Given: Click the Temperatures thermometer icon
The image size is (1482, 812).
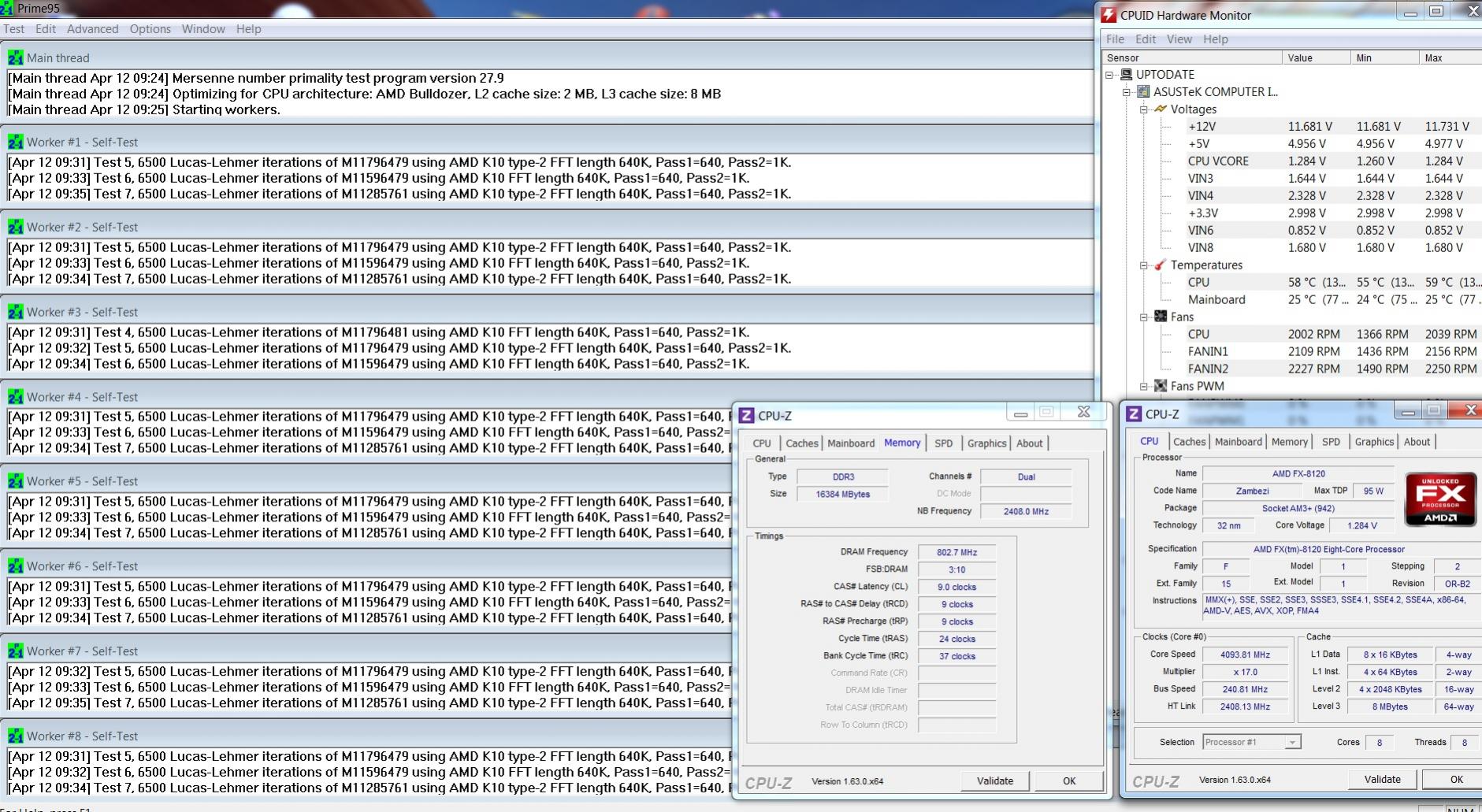Looking at the screenshot, I should (x=1161, y=265).
